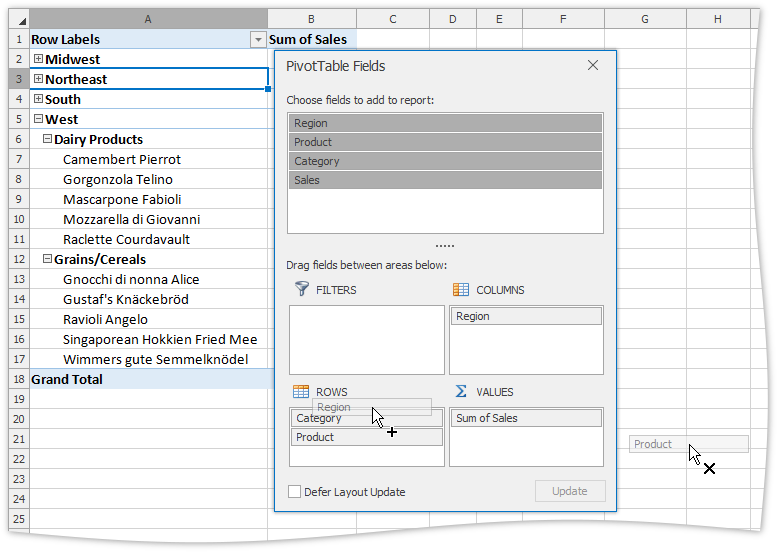
Task: Expand the Northeast row group
Action: click(x=38, y=79)
